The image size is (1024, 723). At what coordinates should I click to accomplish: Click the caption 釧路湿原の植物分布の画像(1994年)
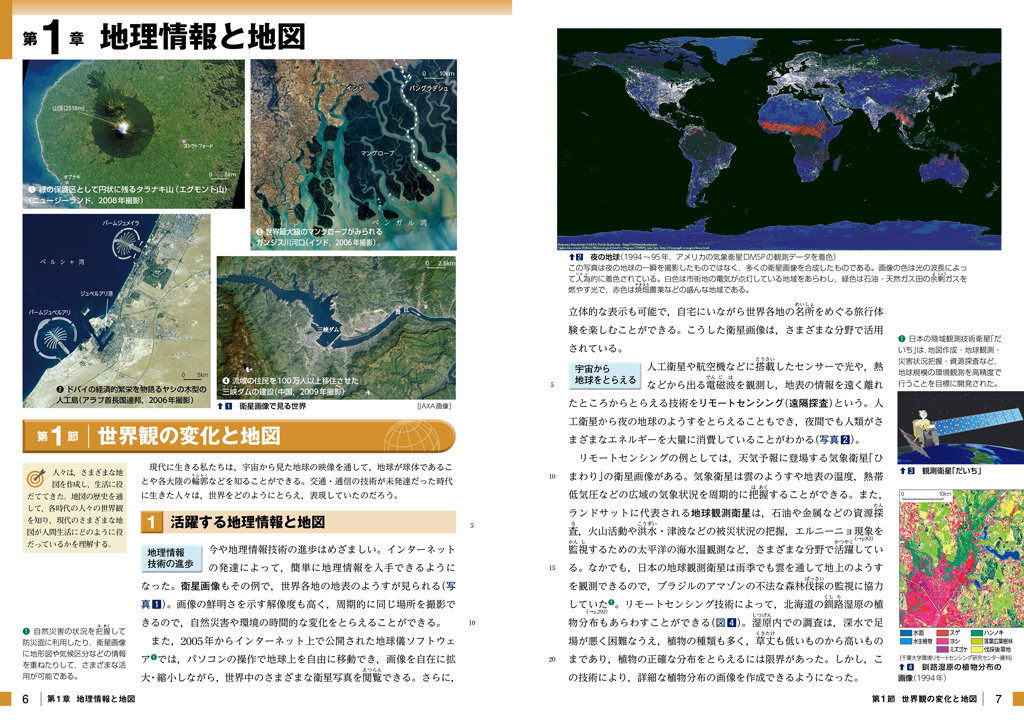pyautogui.click(x=952, y=673)
